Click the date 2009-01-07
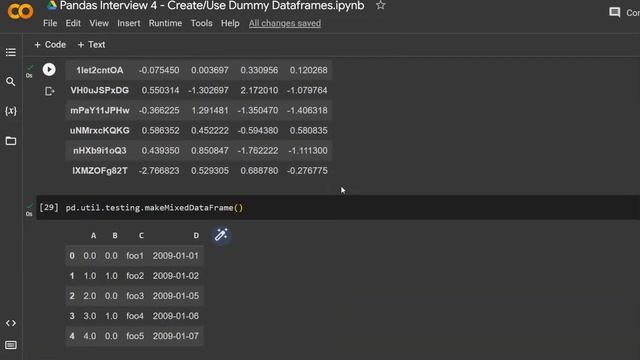Image resolution: width=640 pixels, height=360 pixels. point(176,336)
